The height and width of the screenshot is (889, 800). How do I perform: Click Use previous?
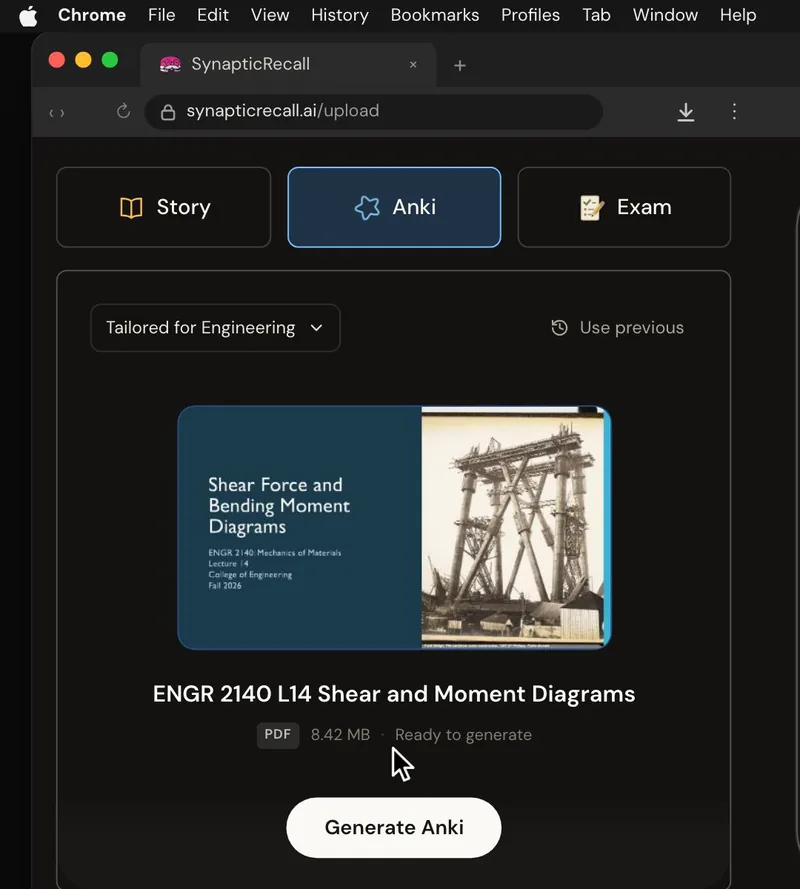pyautogui.click(x=617, y=328)
